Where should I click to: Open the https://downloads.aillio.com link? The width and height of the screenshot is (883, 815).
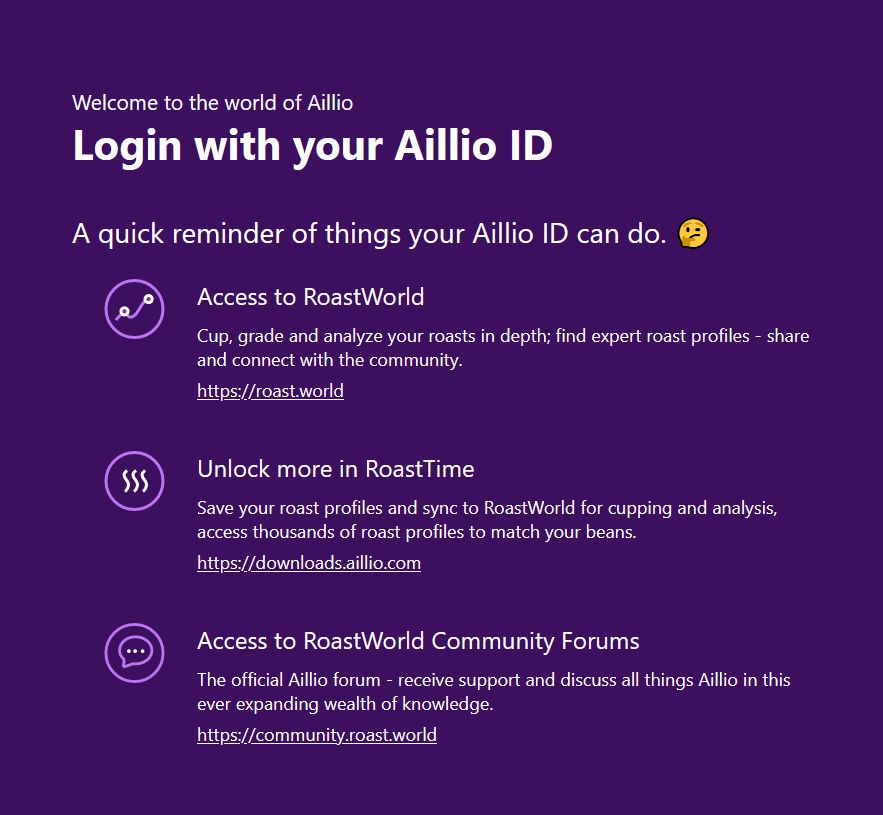pos(308,563)
